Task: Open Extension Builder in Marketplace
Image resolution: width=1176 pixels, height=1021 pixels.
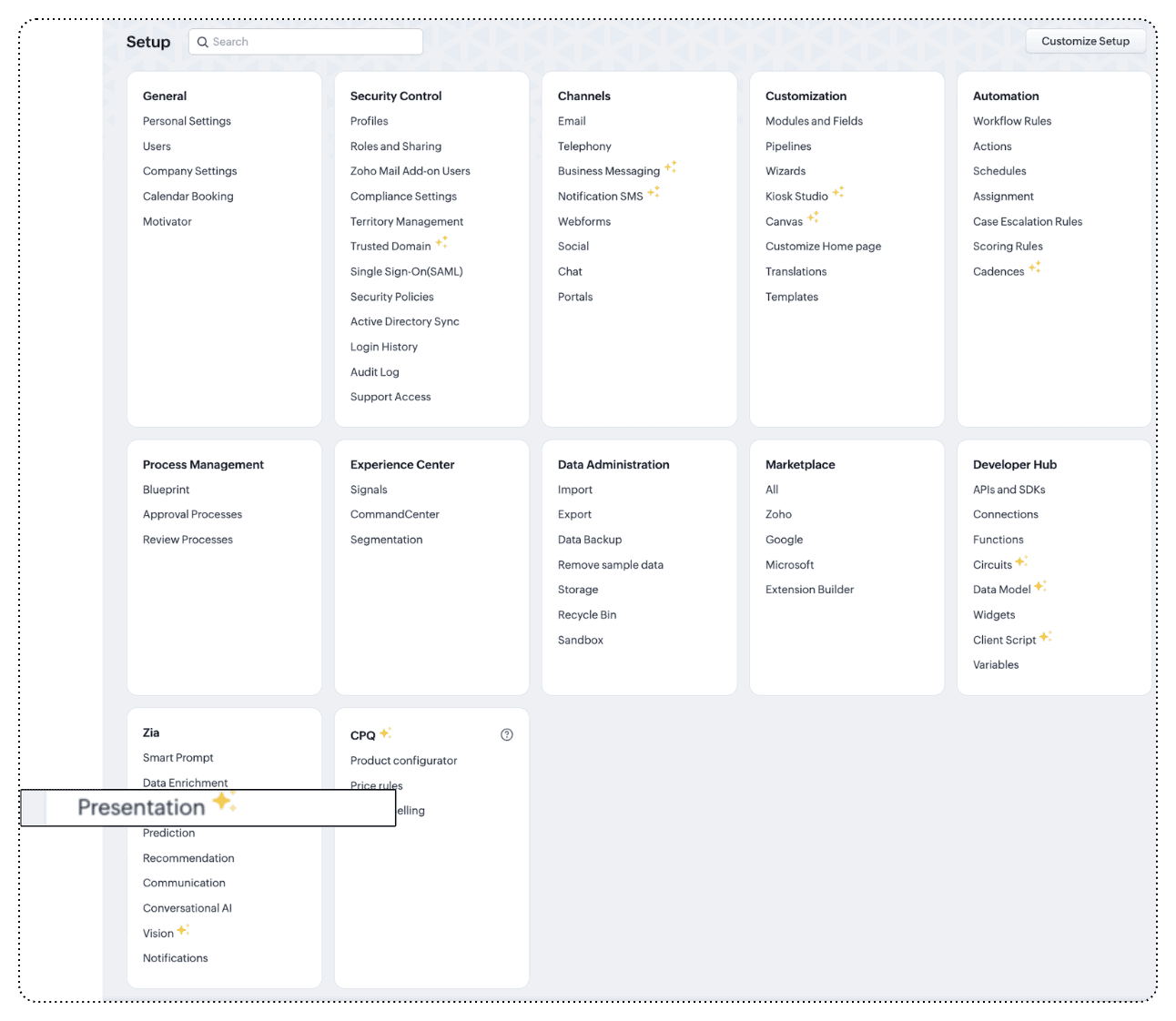Action: [x=809, y=590]
